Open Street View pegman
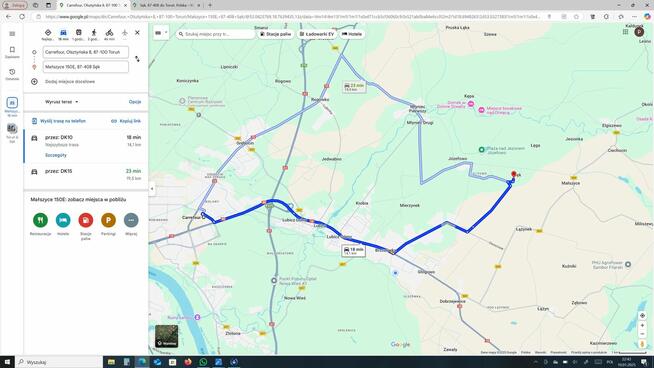654x368 pixels. pos(642,344)
